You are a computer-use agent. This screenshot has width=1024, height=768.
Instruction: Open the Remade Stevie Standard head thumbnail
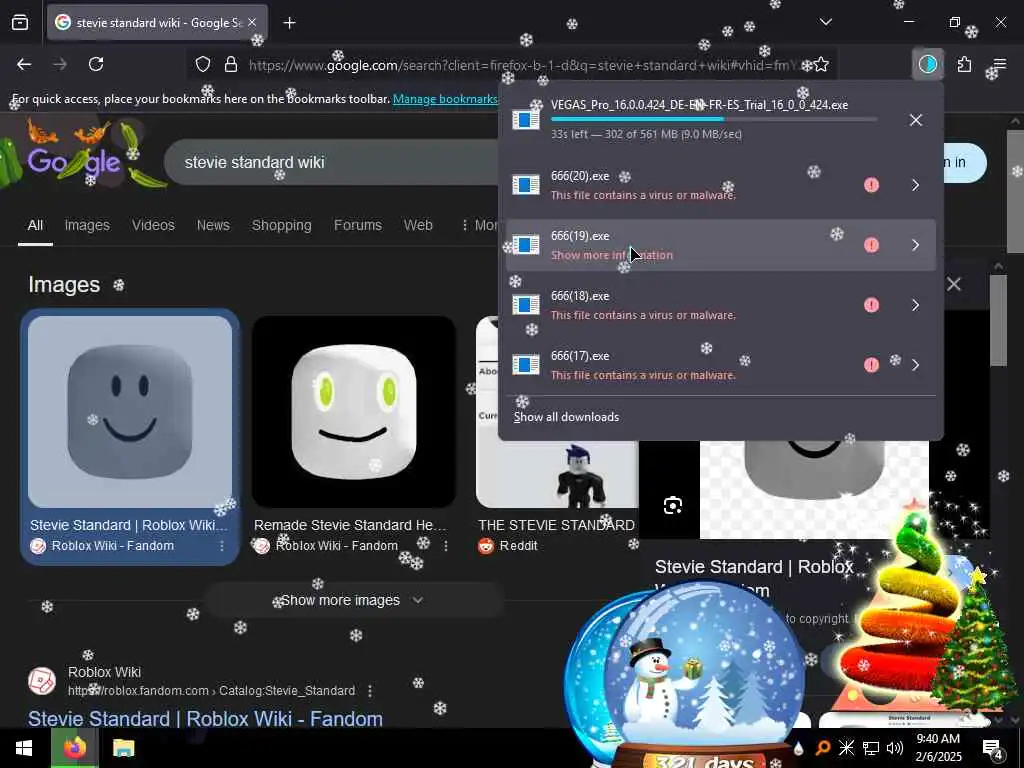tap(354, 412)
